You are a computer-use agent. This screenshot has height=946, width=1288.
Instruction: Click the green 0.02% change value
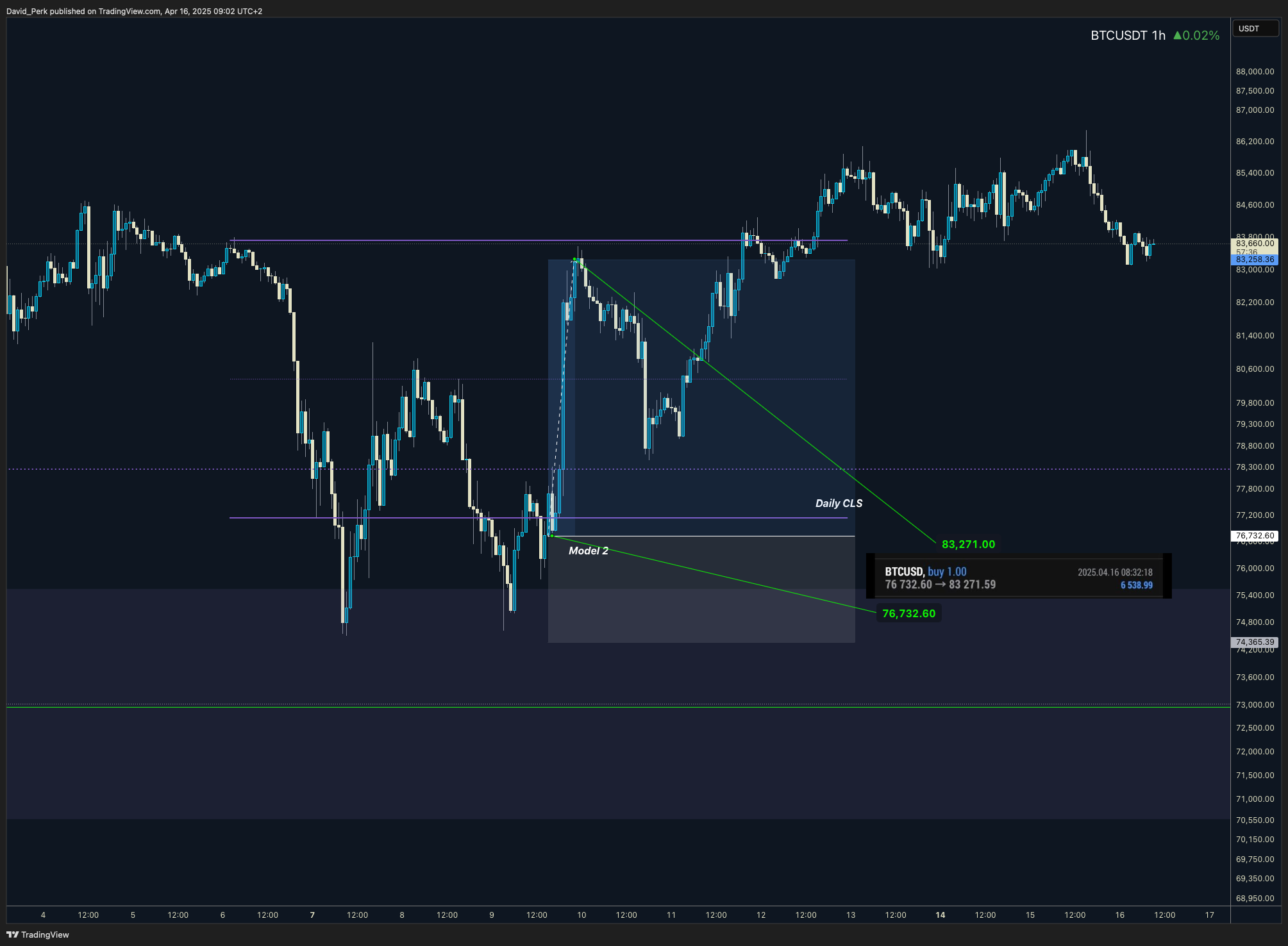coord(1196,36)
